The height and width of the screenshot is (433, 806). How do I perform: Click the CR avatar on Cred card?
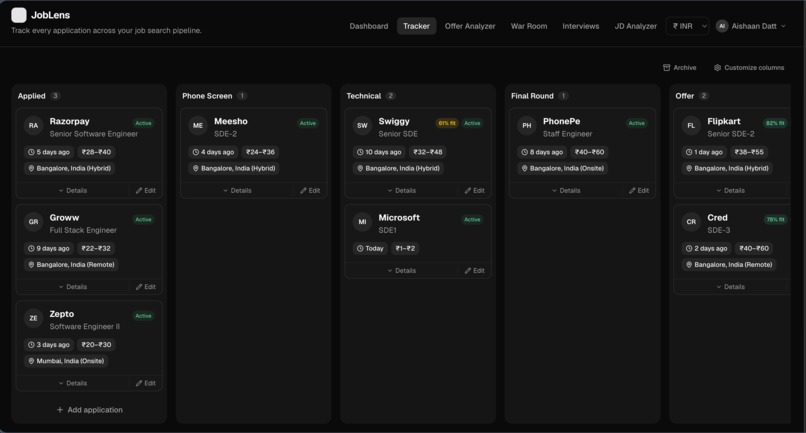coord(691,222)
